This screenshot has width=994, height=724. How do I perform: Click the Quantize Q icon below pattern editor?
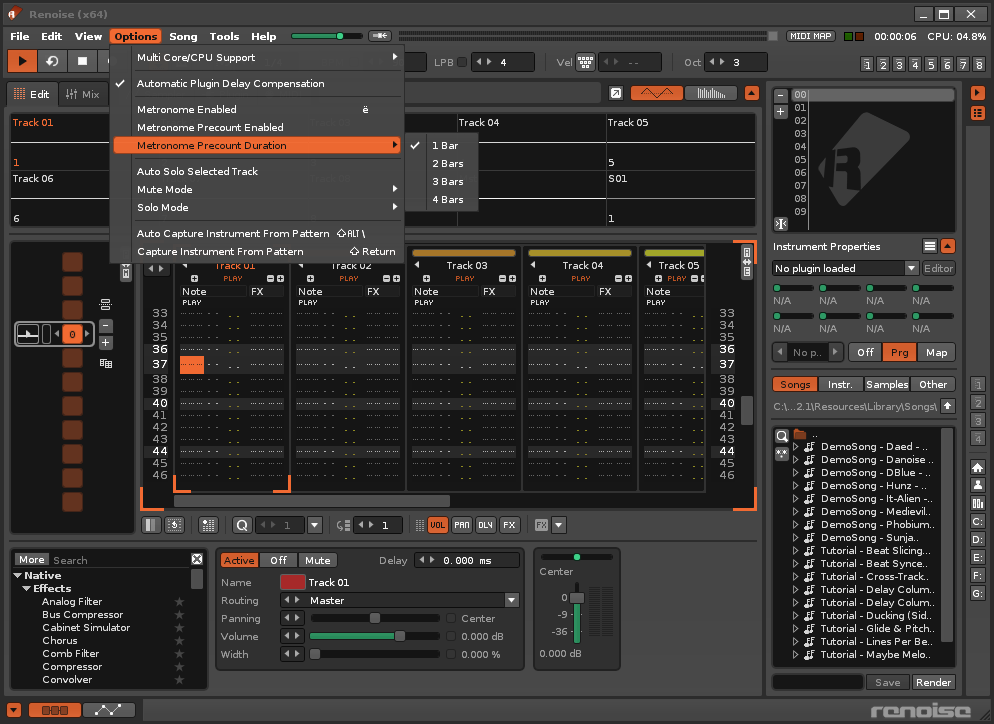242,525
